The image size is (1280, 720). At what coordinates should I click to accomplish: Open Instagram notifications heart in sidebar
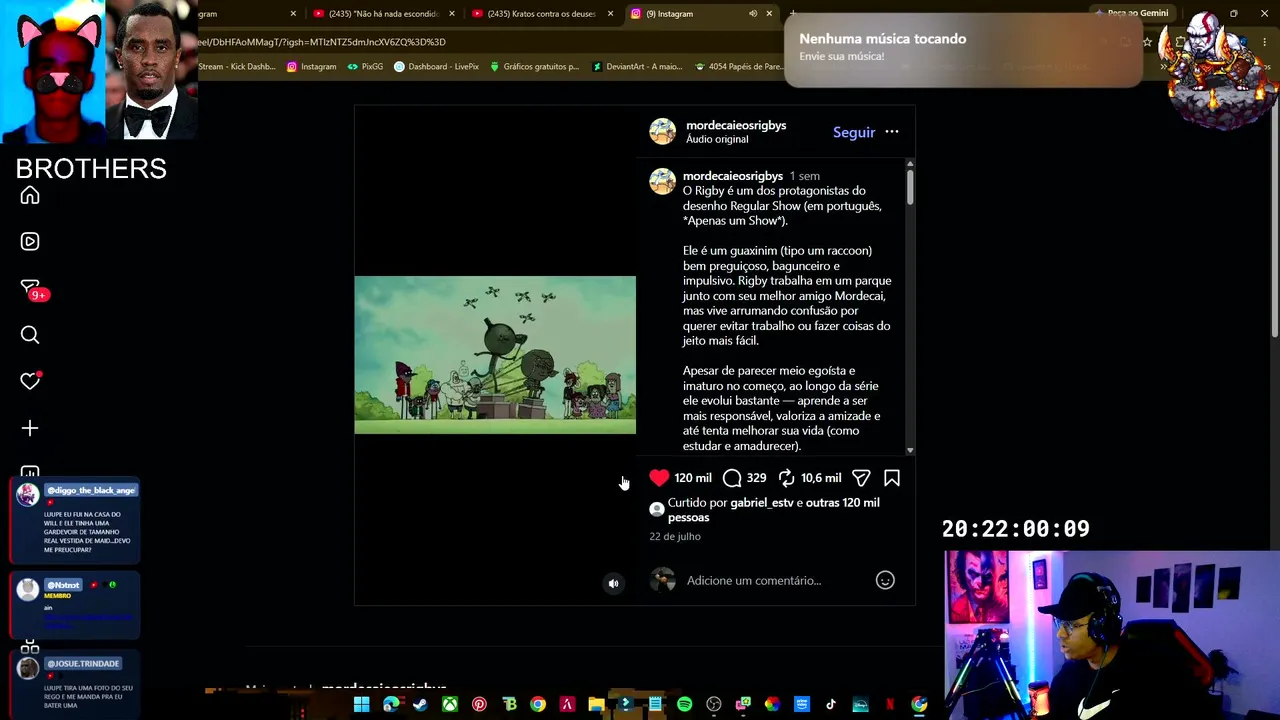(x=30, y=381)
